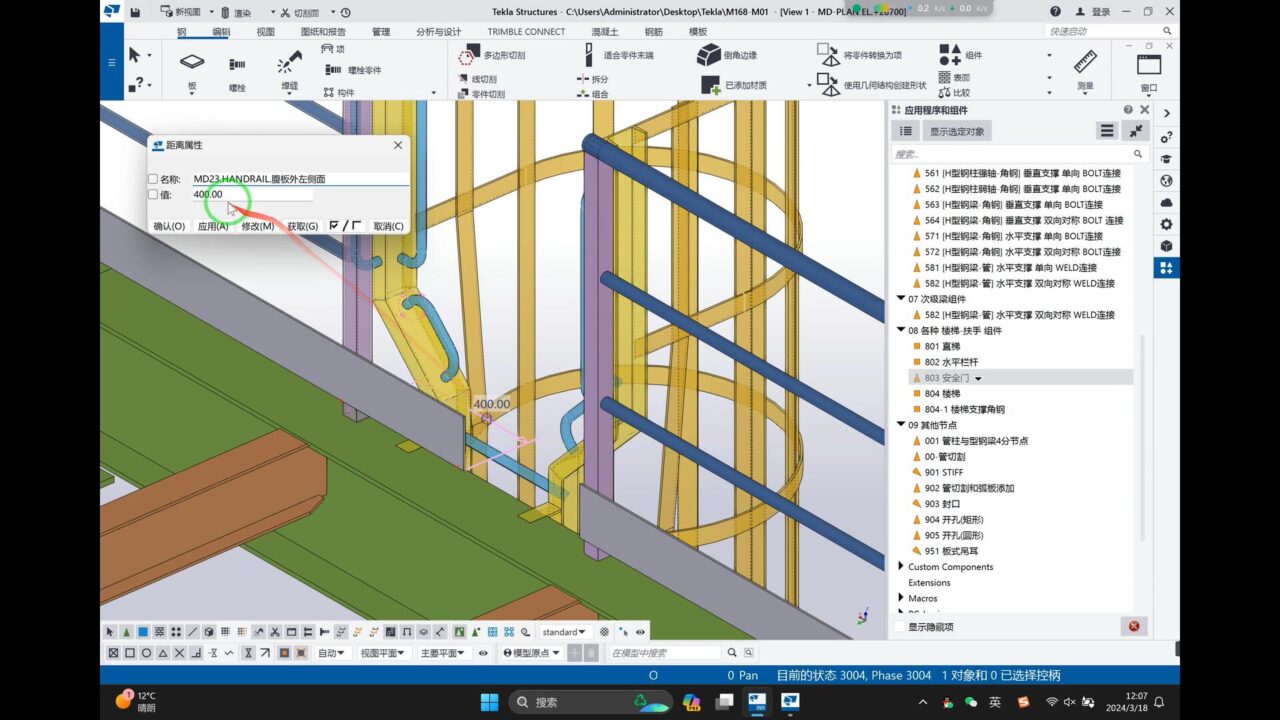Enable 显示隐藏项 show hidden items checkbox
The image size is (1280, 720).
pos(899,627)
